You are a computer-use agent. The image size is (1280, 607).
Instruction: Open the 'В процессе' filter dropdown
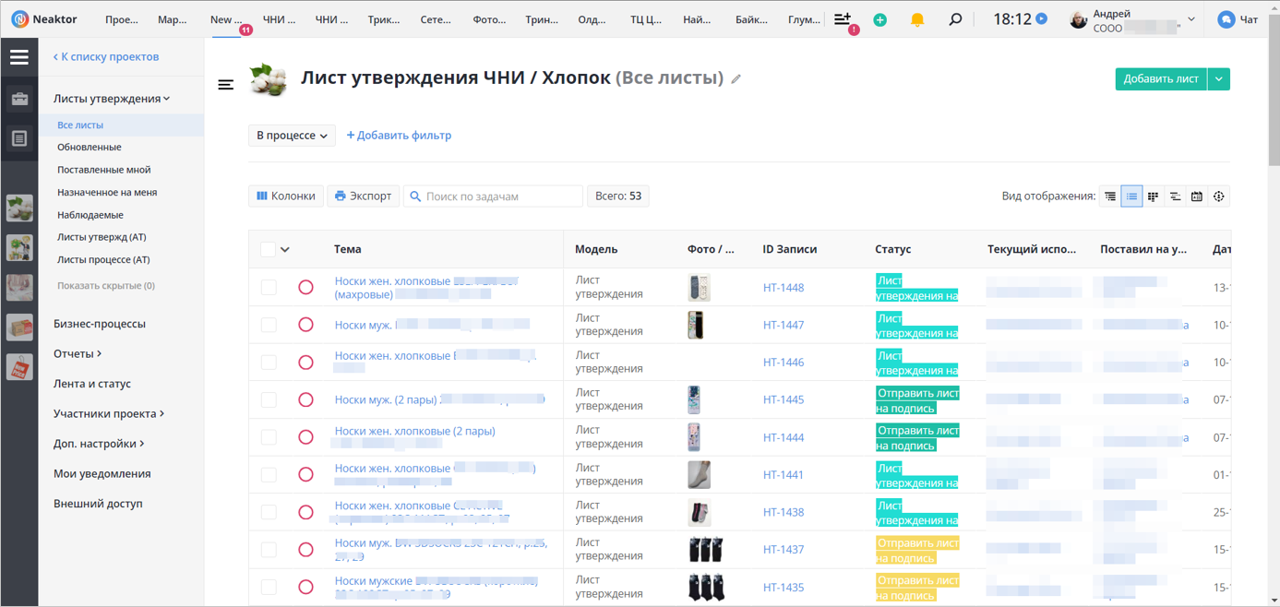click(x=291, y=134)
